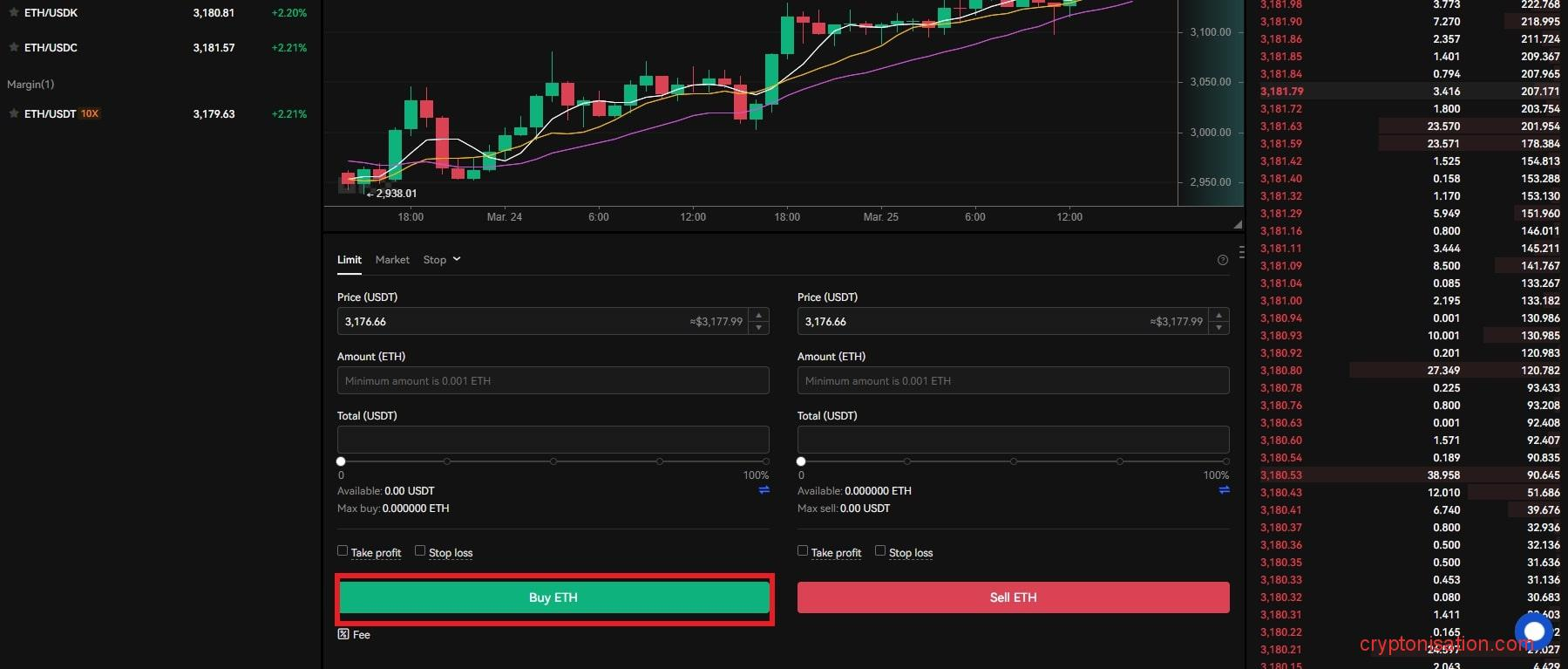Viewport: 1568px width, 669px height.
Task: Click the blue transfer icon in buy panel
Action: (x=764, y=490)
